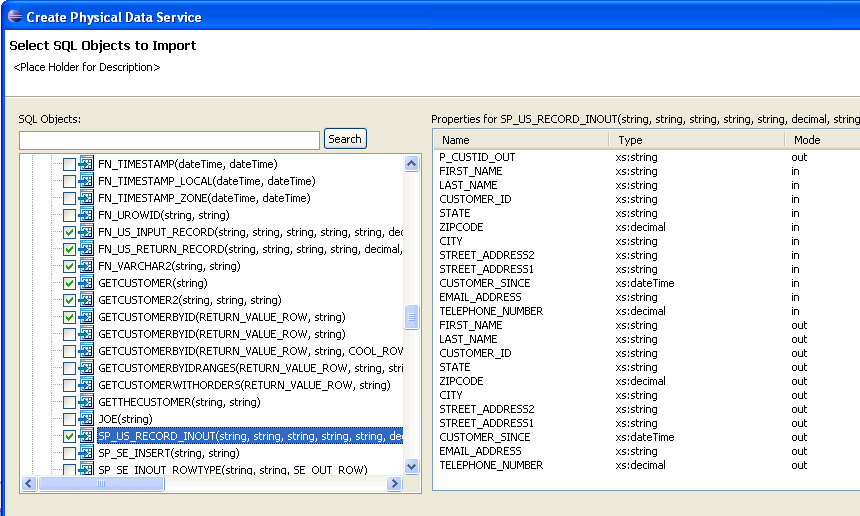
Task: Click the GETCUSTOMER(string) procedure icon
Action: pos(86,283)
